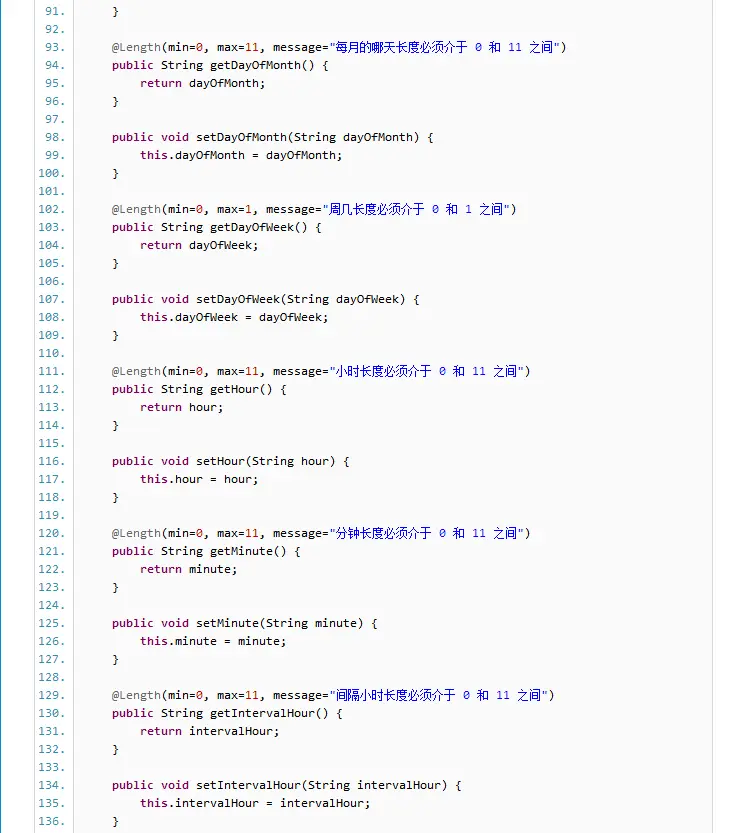Viewport: 739px width, 833px height.
Task: Click 'this.hour = hour;' statement
Action: coord(199,479)
